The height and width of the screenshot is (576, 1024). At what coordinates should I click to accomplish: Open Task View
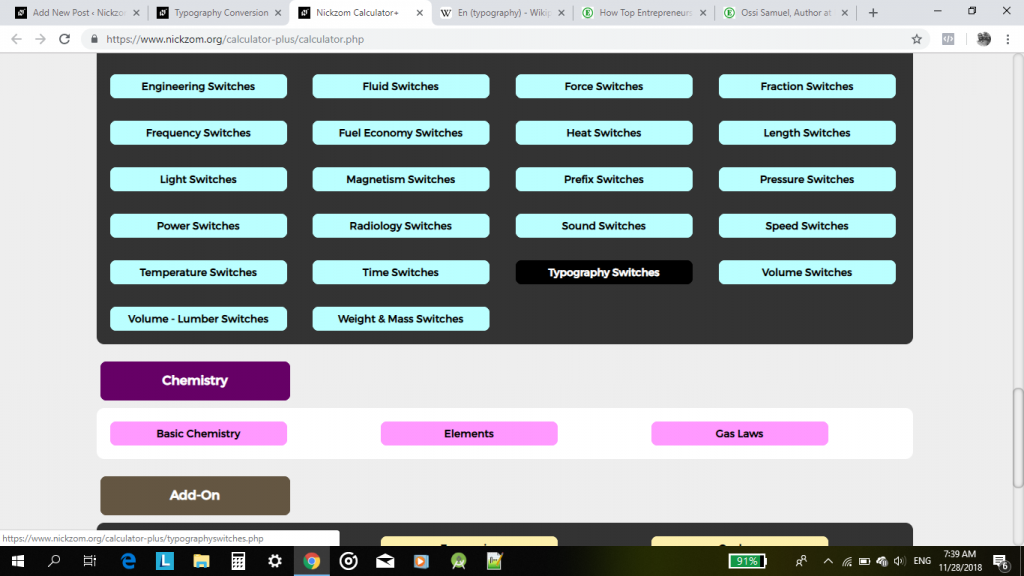[x=90, y=561]
